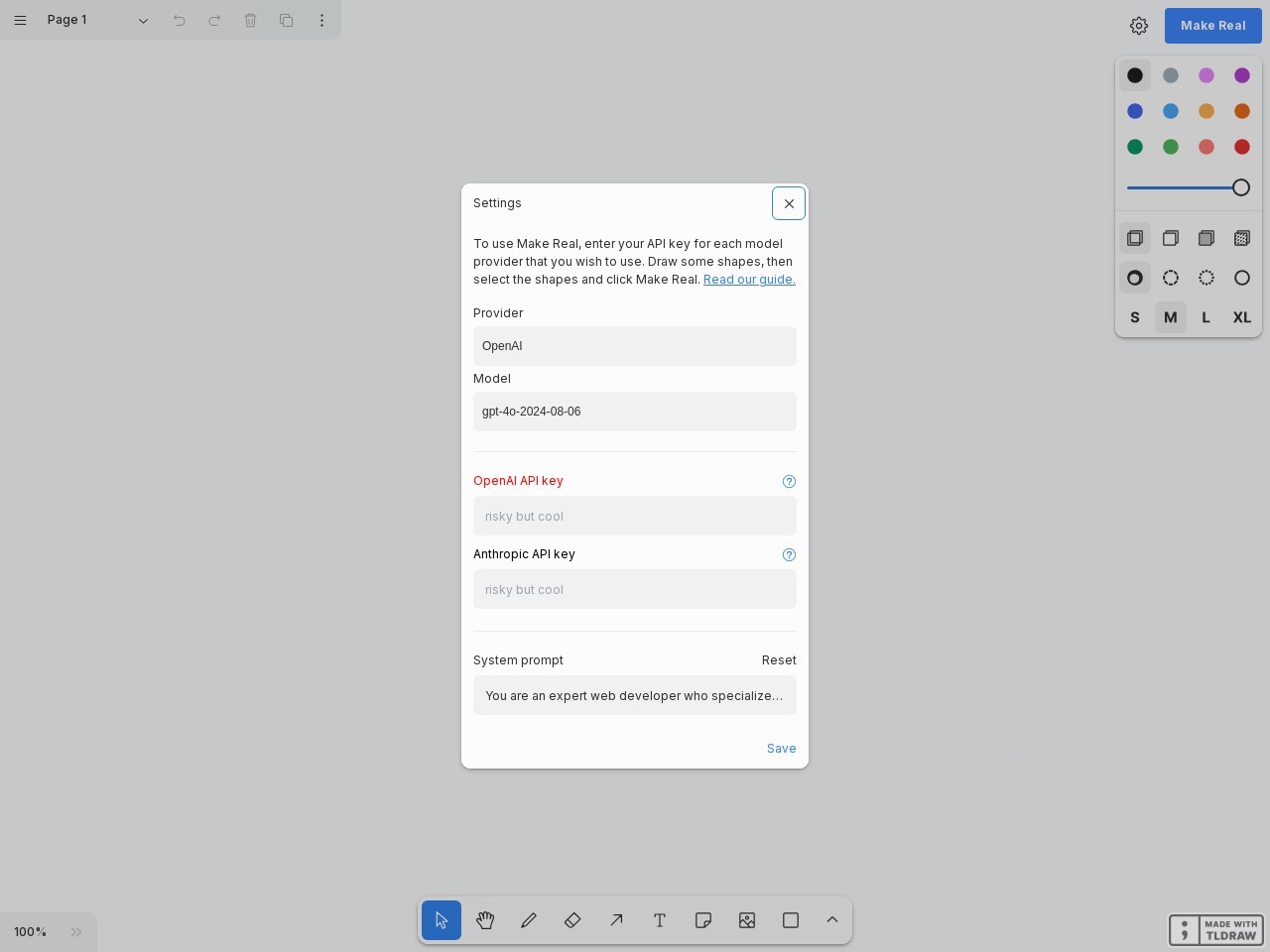Activate the Select arrow tool
This screenshot has height=952, width=1270.
[x=442, y=920]
